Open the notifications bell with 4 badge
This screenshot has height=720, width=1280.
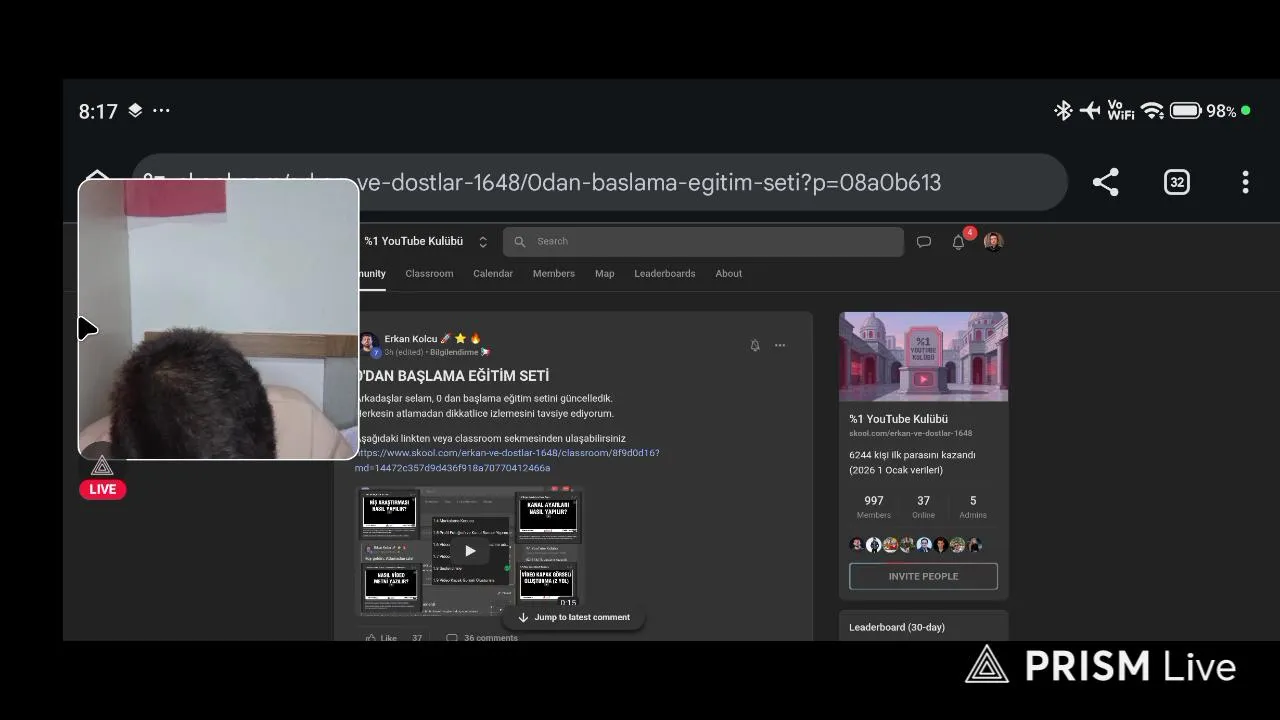959,241
